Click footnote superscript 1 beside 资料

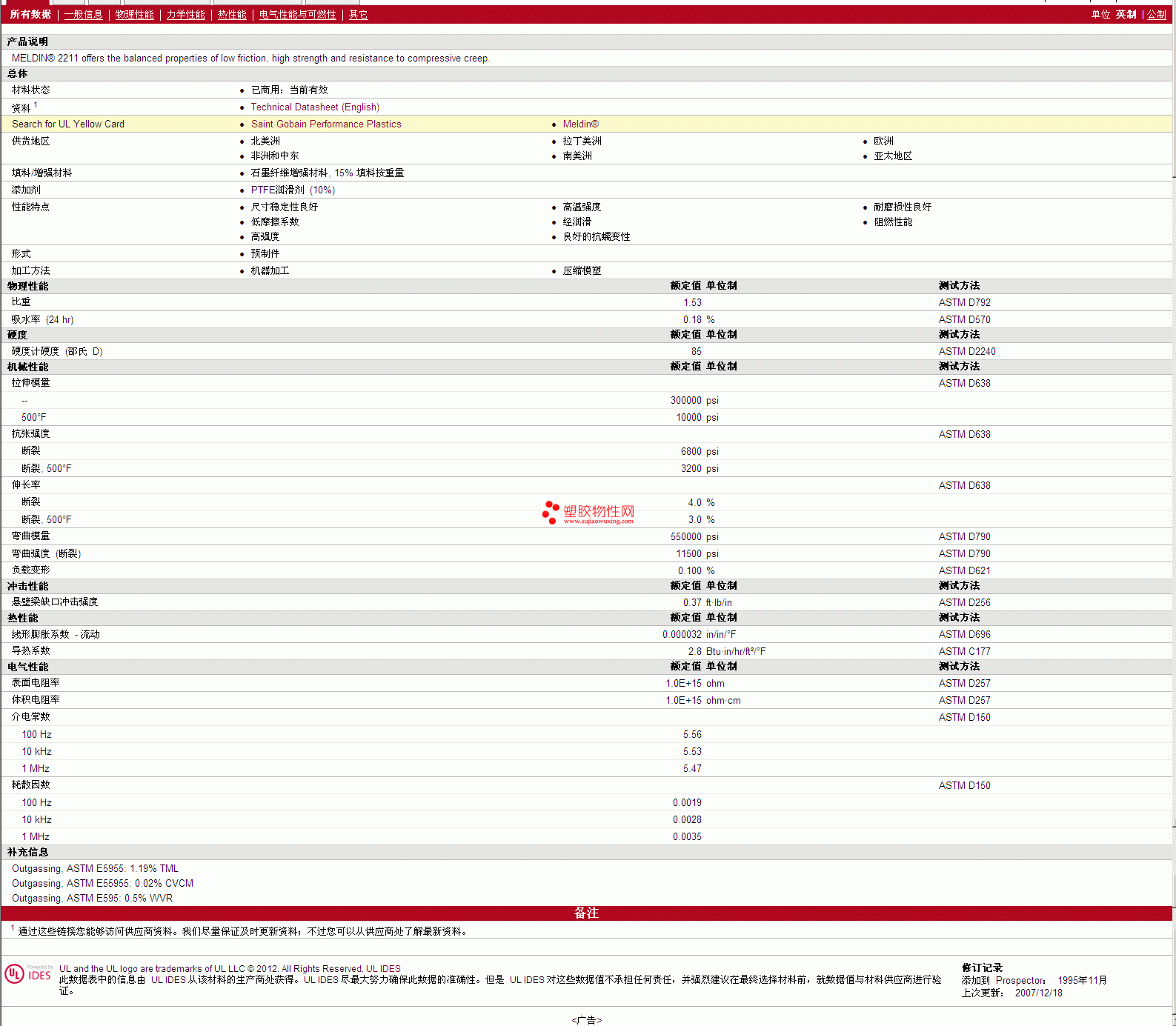click(36, 105)
